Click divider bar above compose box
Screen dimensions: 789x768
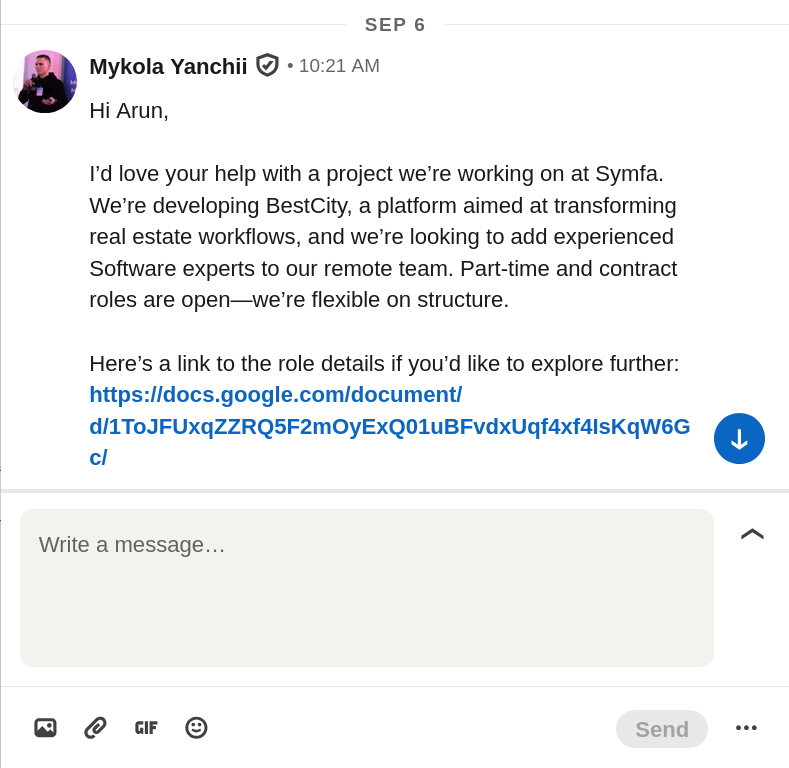(394, 491)
